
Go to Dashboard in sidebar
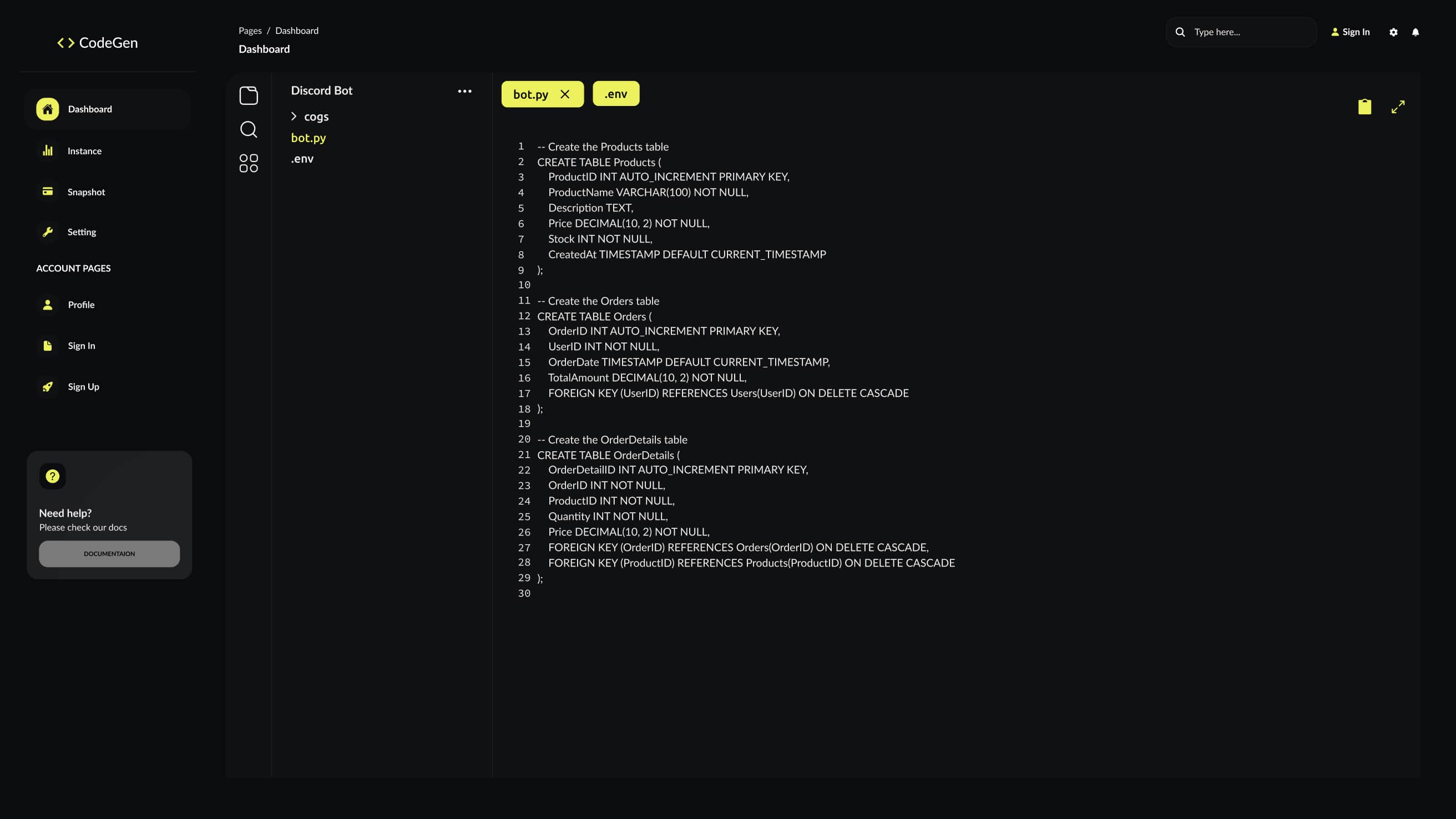(108, 109)
